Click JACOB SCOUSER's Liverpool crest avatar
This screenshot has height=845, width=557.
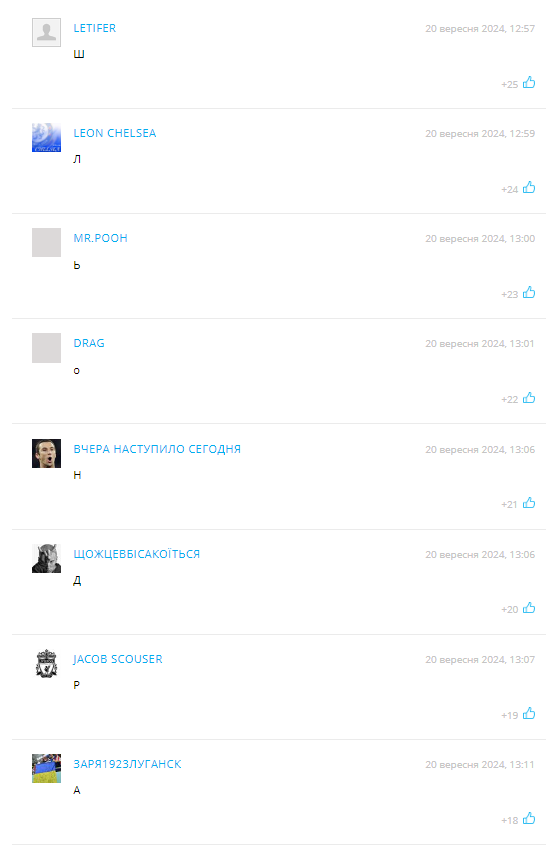[46, 663]
